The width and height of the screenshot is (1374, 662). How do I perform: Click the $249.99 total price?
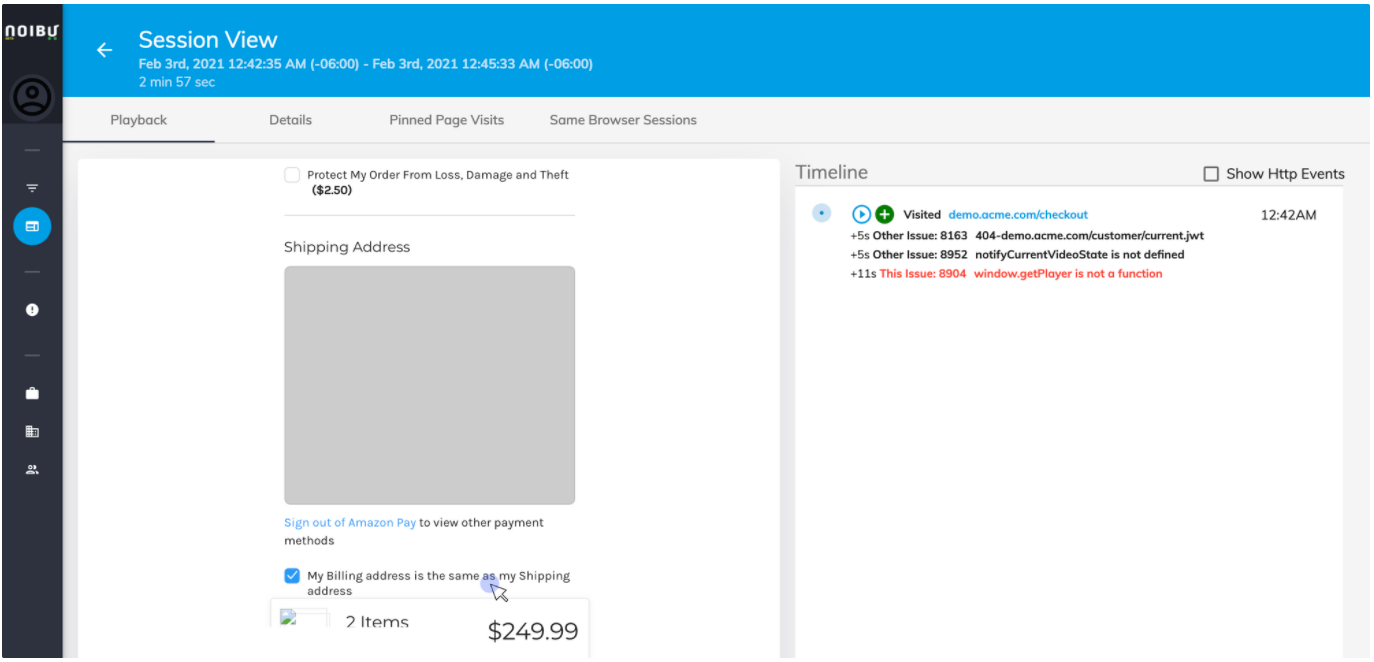[533, 631]
